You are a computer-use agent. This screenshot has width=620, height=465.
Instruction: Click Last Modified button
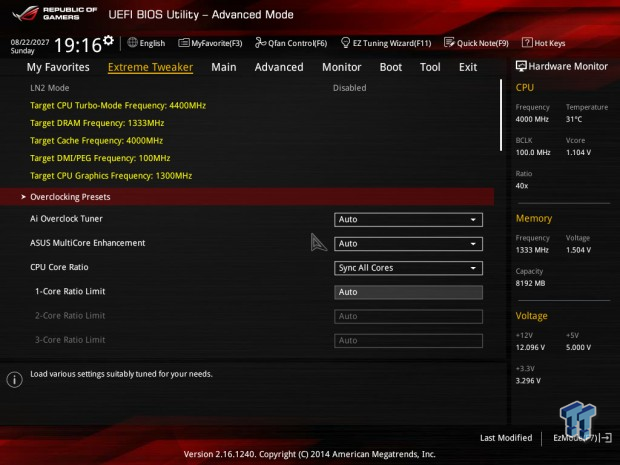pos(506,438)
